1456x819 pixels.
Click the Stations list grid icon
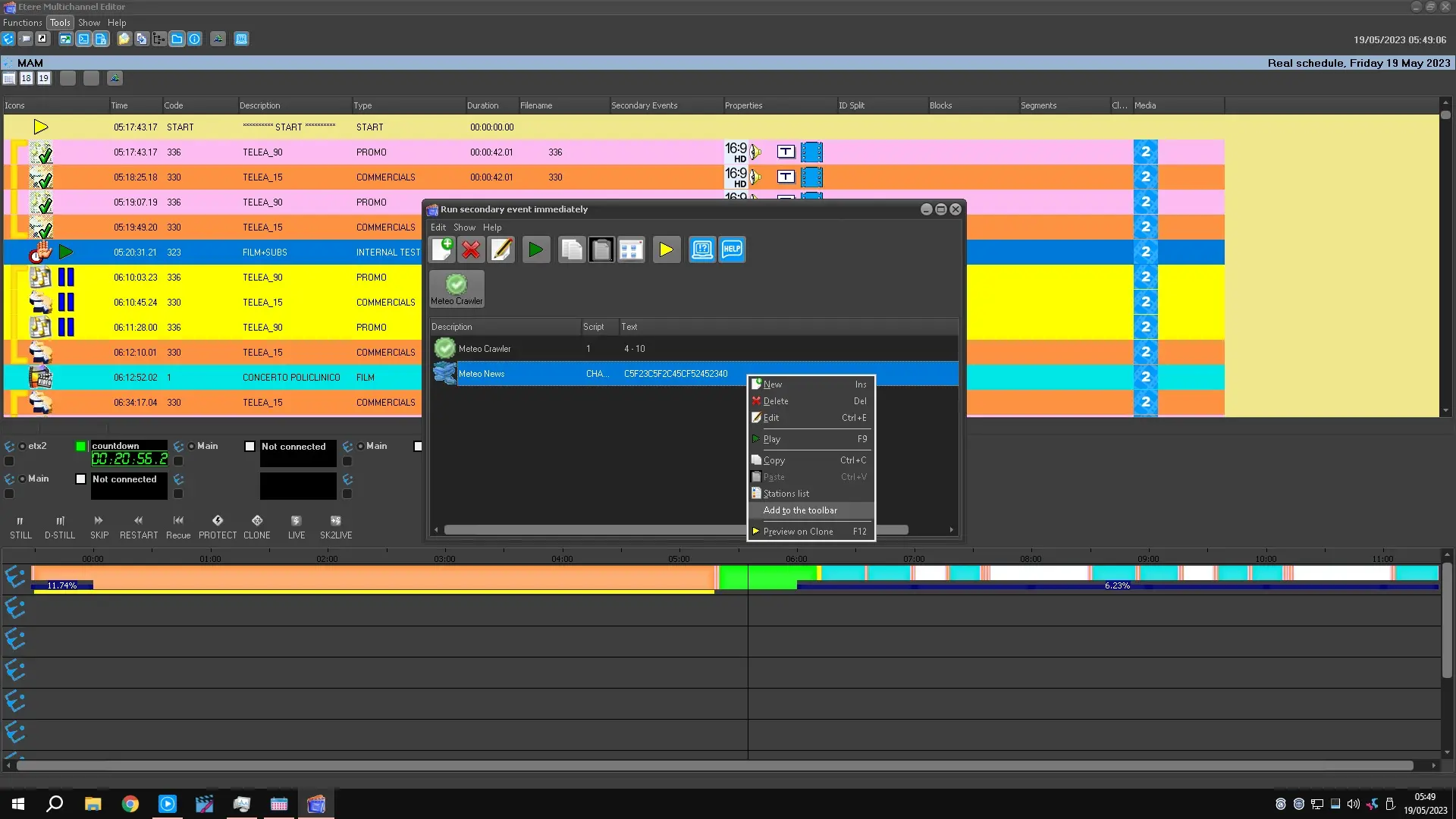pos(631,249)
